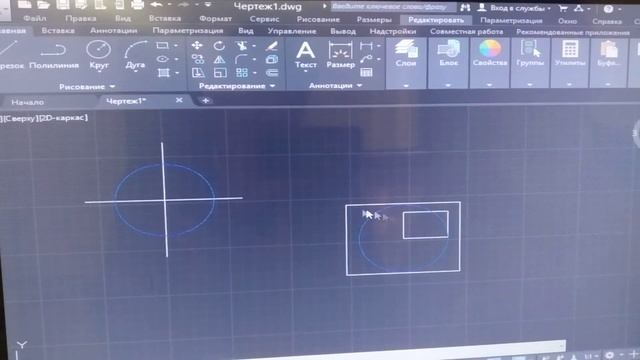Screen dimensions: 640x360
Task: Select the Polyline (Полилиния) tool
Action: [x=53, y=56]
